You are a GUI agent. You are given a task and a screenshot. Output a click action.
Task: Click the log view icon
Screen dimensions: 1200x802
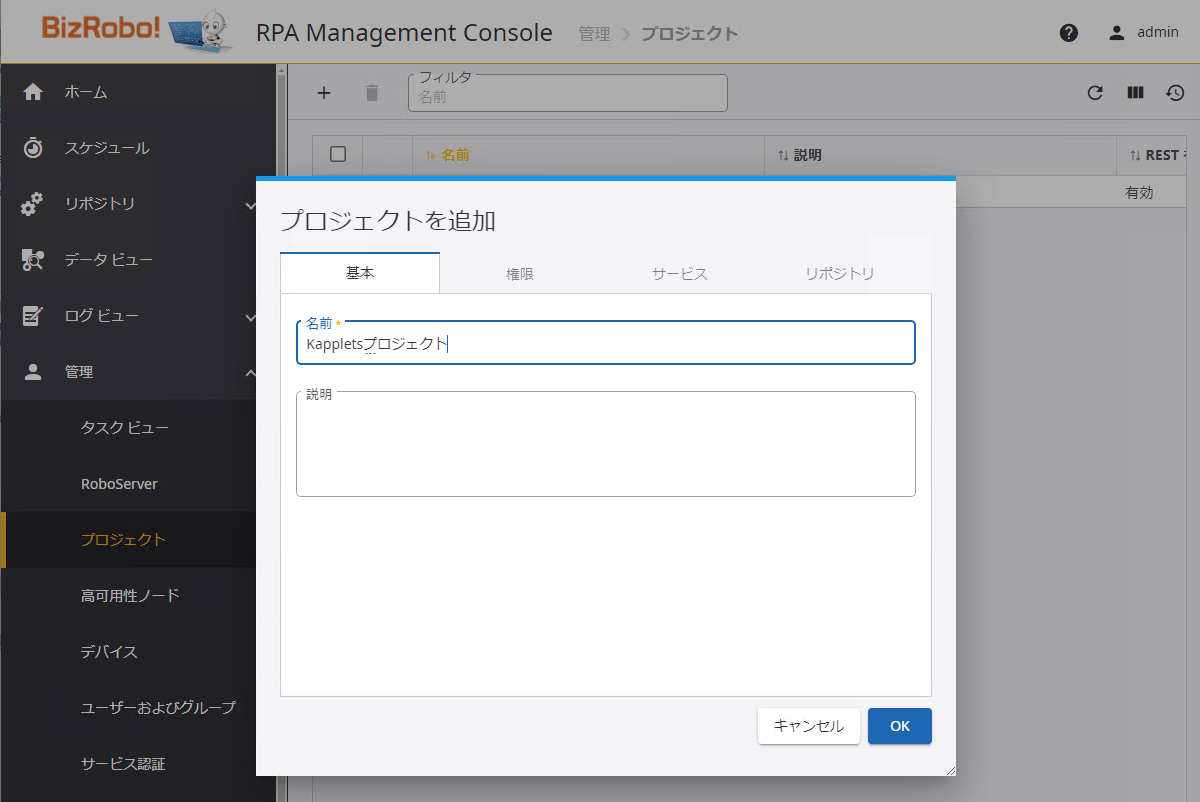[33, 316]
